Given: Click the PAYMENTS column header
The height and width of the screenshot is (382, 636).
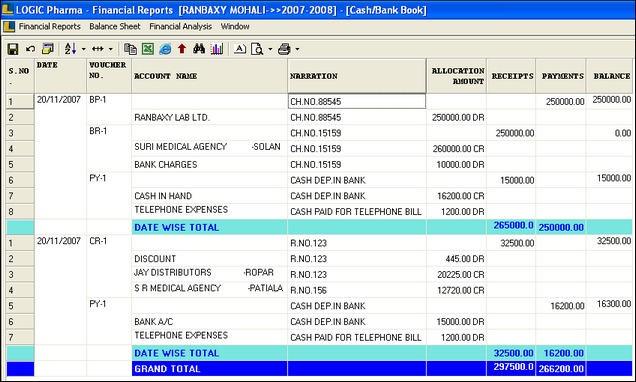Looking at the screenshot, I should coord(561,76).
